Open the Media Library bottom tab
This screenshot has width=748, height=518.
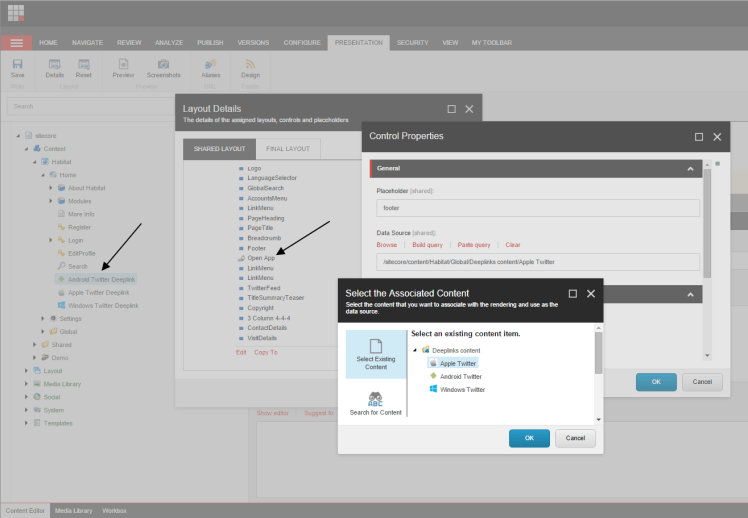point(73,510)
